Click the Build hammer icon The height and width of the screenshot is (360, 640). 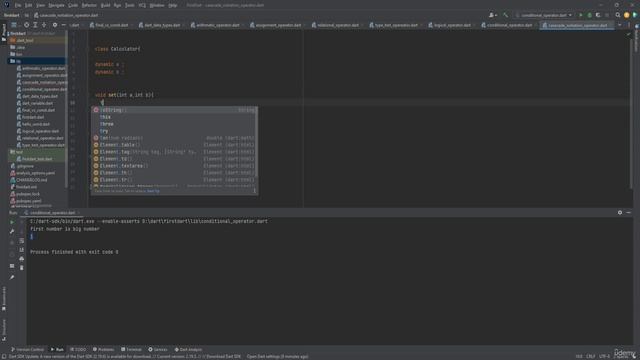click(505, 15)
